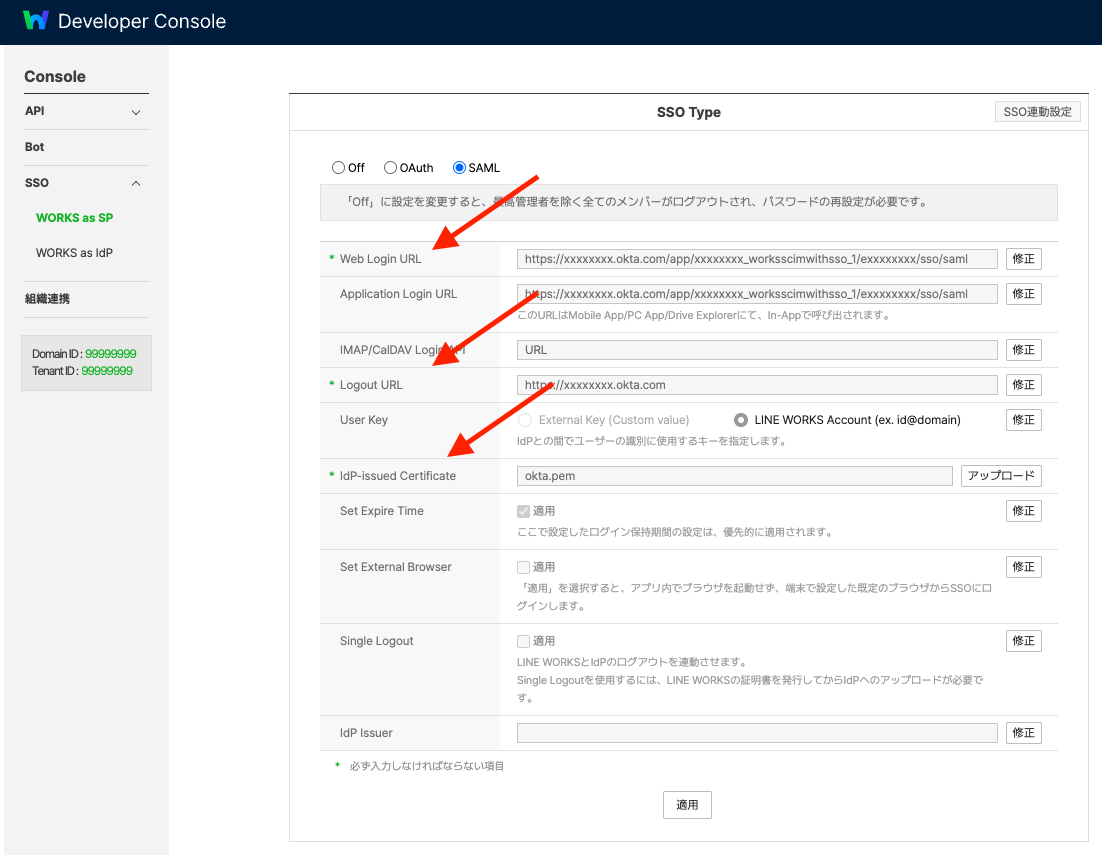Select the SAML radio button

tap(459, 167)
